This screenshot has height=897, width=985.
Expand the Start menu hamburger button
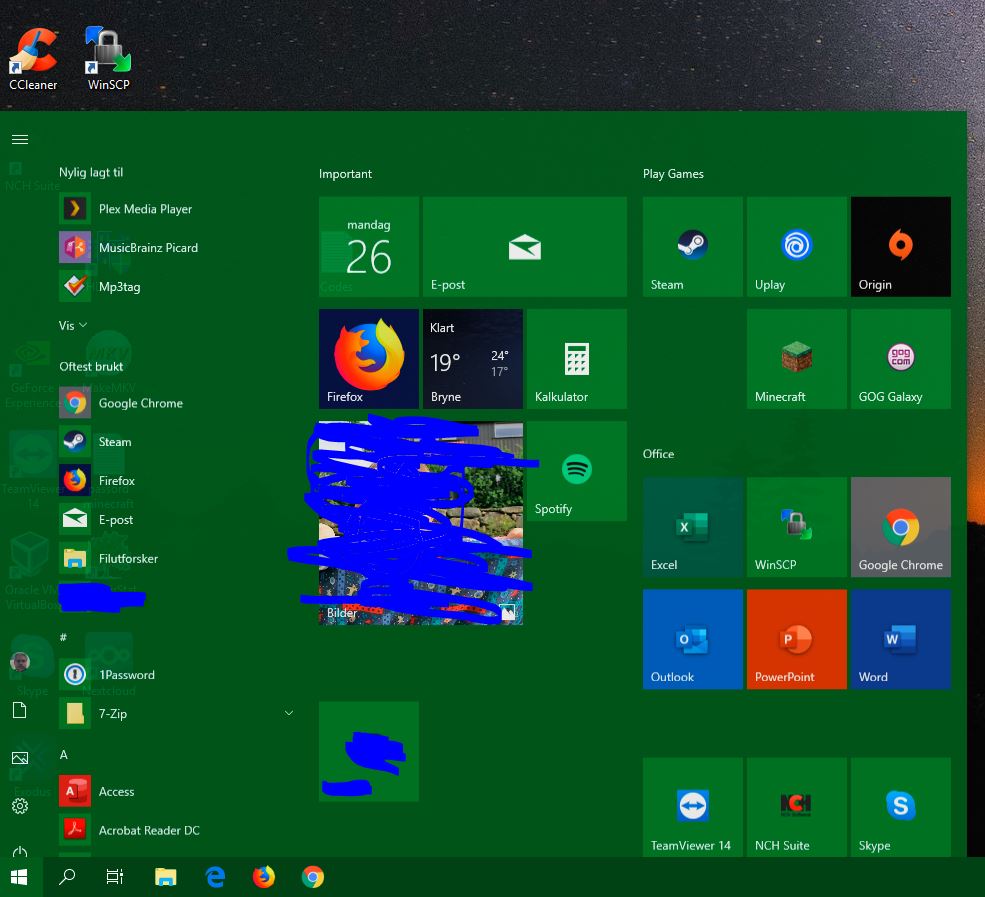tap(20, 139)
